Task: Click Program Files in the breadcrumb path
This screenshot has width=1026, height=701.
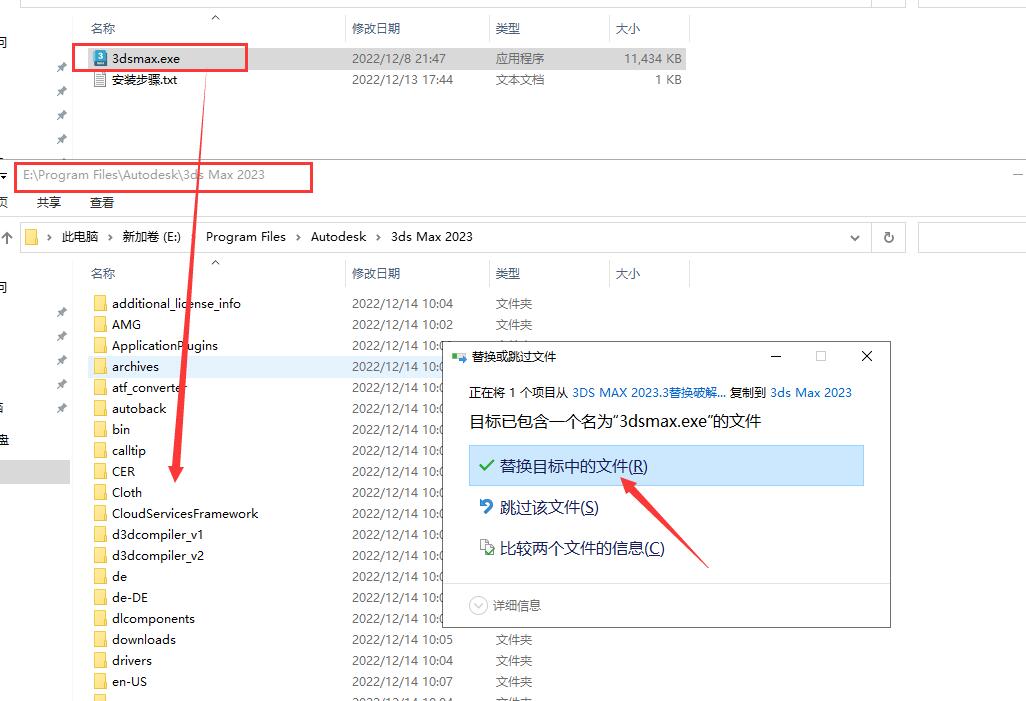Action: [x=245, y=237]
